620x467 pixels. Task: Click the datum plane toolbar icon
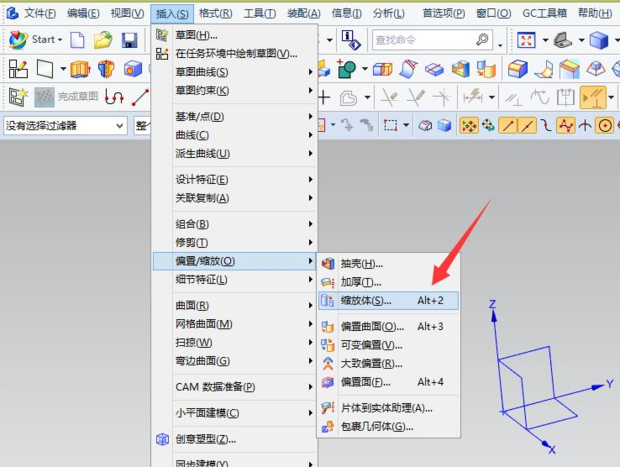click(45, 69)
